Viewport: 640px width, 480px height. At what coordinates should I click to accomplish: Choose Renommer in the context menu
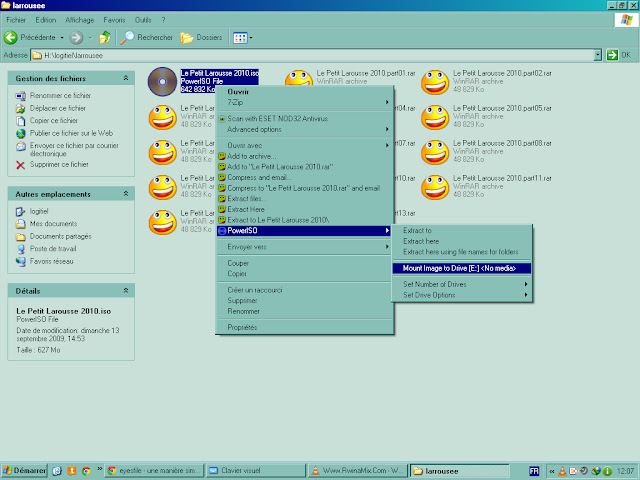click(x=304, y=311)
